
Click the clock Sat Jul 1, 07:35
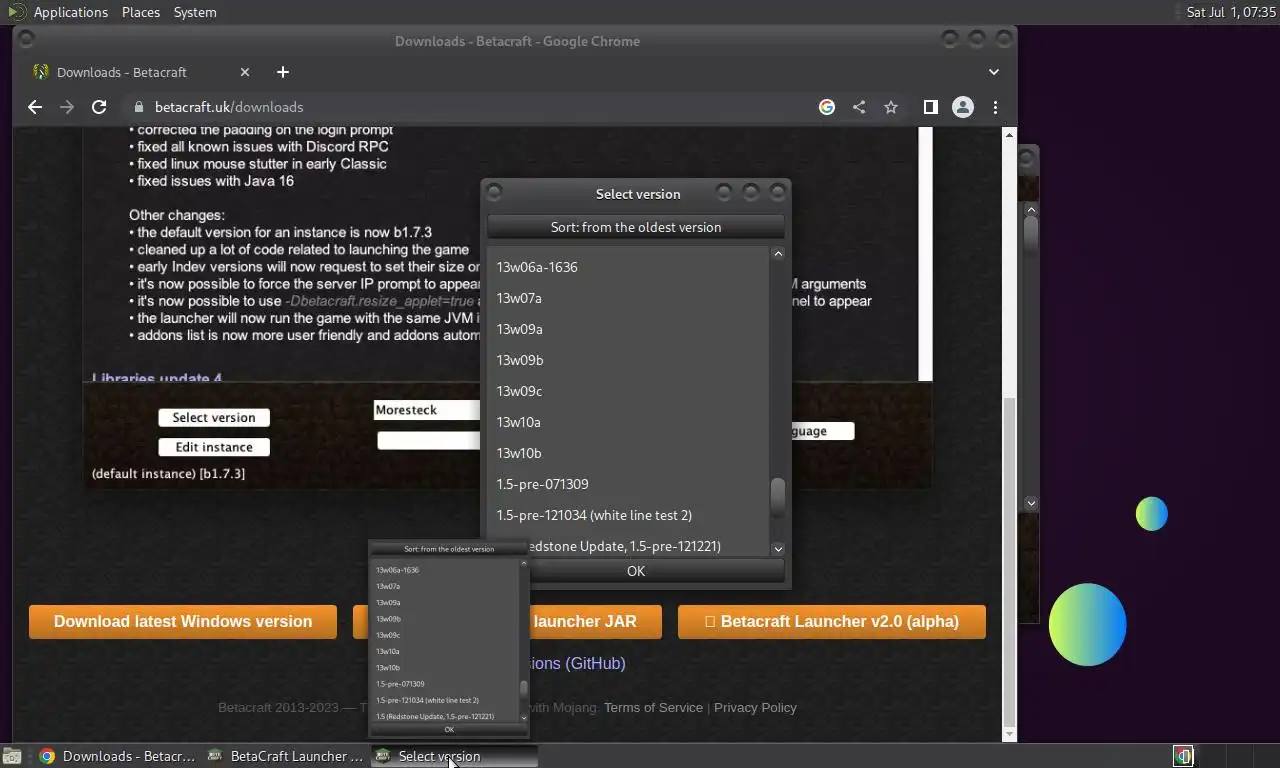(x=1231, y=12)
